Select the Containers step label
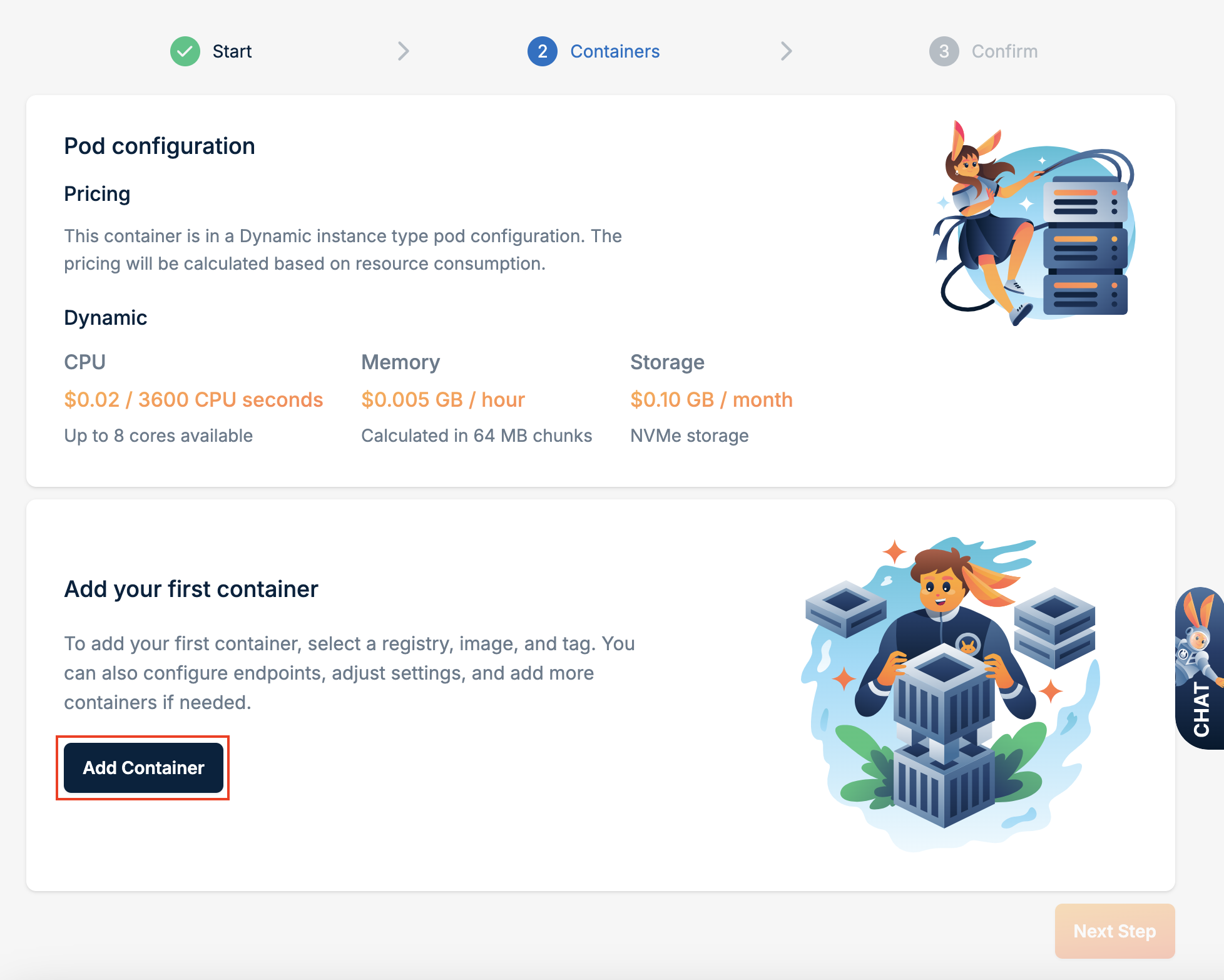1224x980 pixels. pos(615,51)
